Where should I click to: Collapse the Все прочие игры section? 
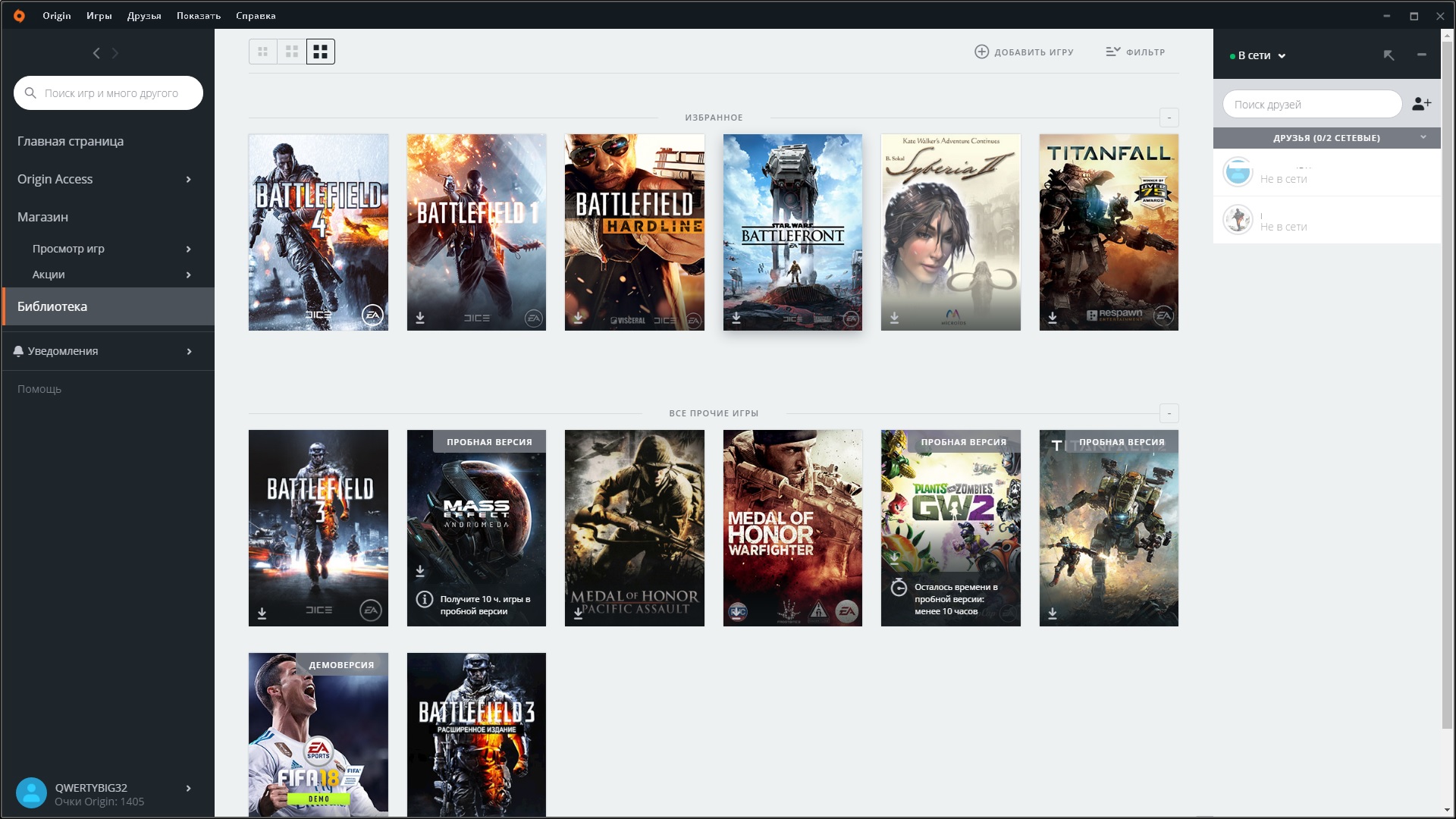[x=1169, y=413]
